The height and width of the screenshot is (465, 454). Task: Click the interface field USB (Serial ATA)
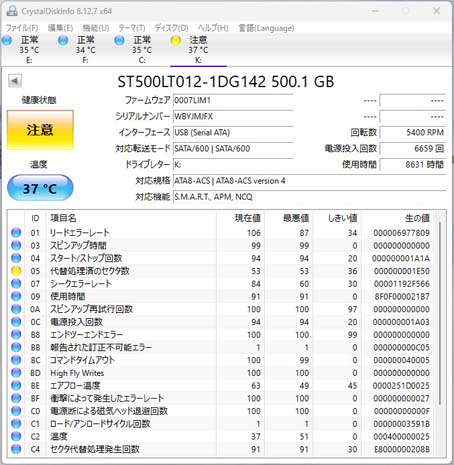[233, 132]
